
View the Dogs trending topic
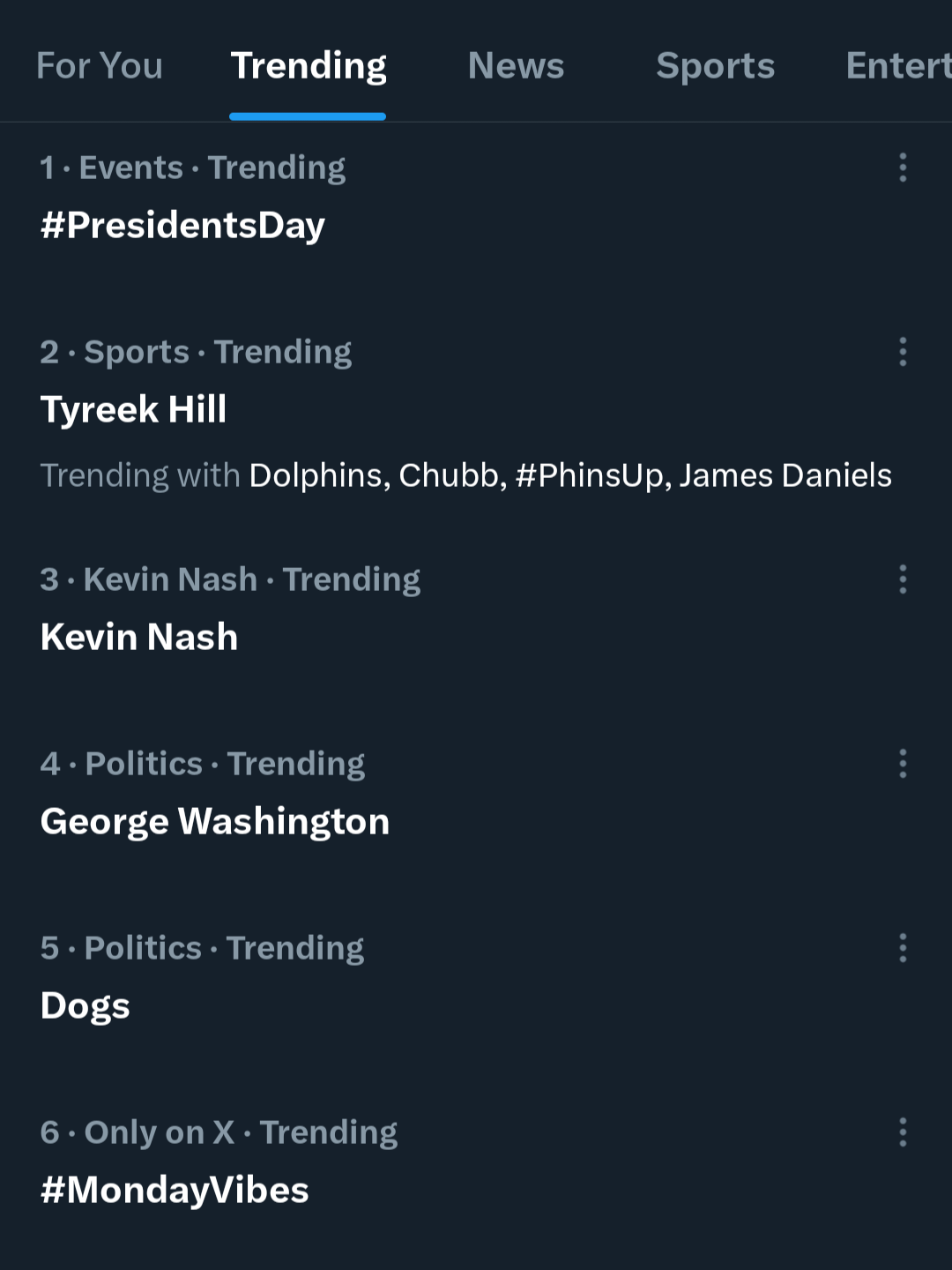[x=86, y=1006]
